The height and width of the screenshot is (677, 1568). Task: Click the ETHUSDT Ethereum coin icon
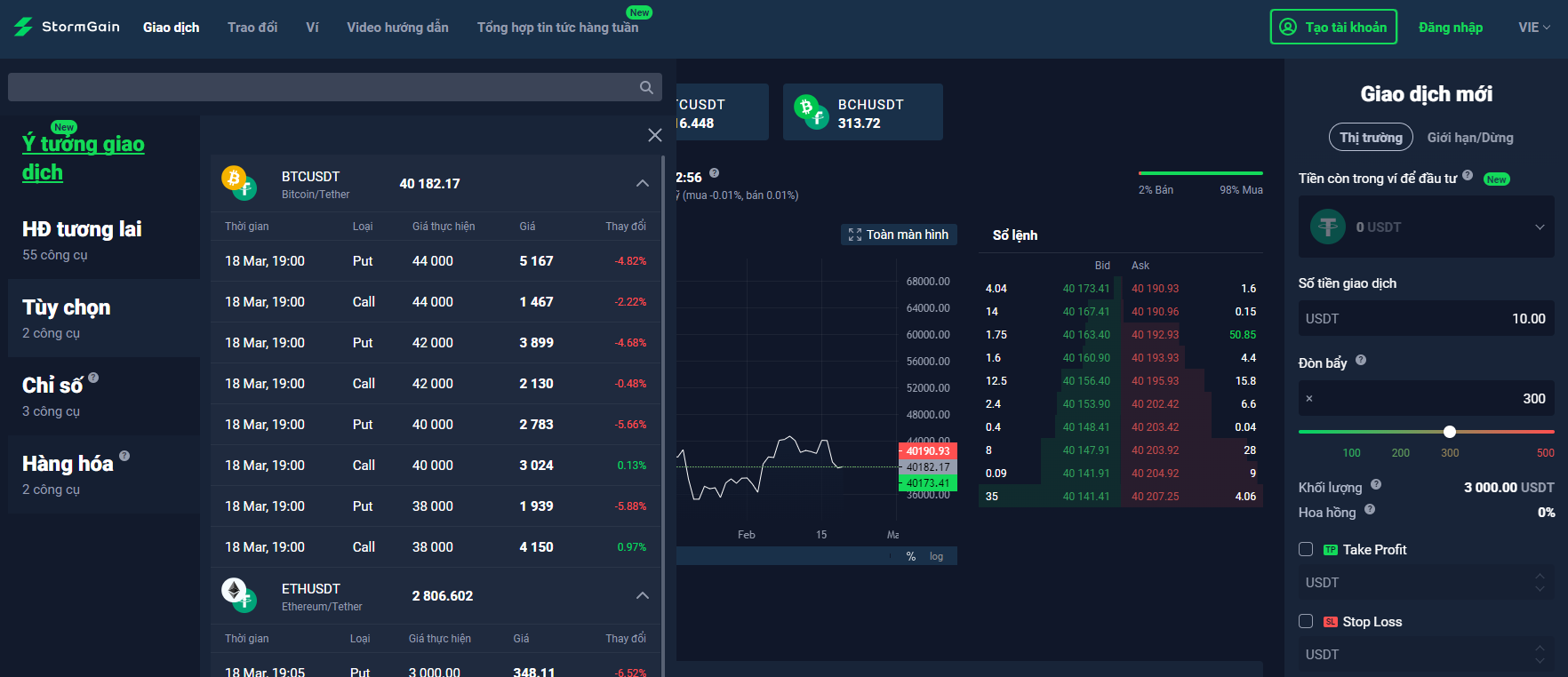(x=234, y=590)
